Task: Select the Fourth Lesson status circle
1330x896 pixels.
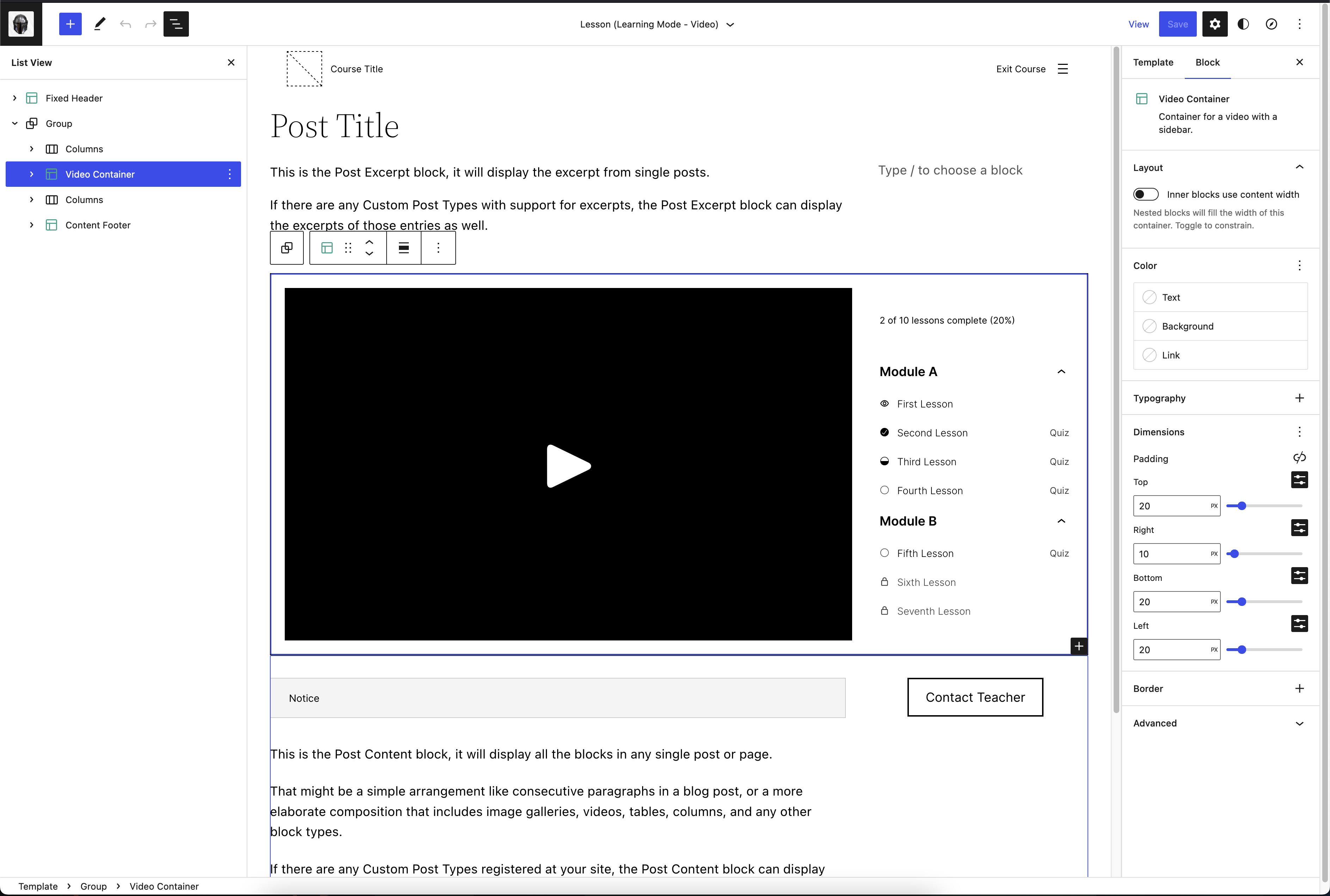Action: (x=885, y=490)
